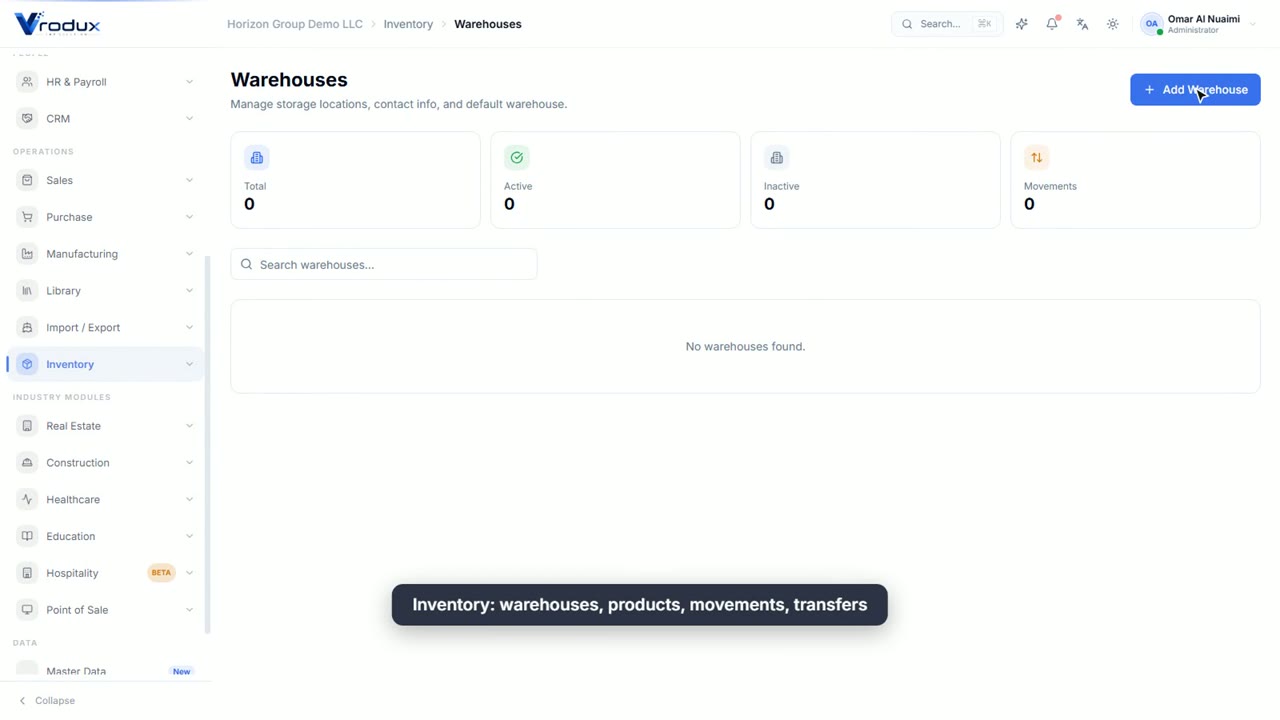The image size is (1280, 720).
Task: Expand the Real Estate chevron
Action: [x=189, y=426]
